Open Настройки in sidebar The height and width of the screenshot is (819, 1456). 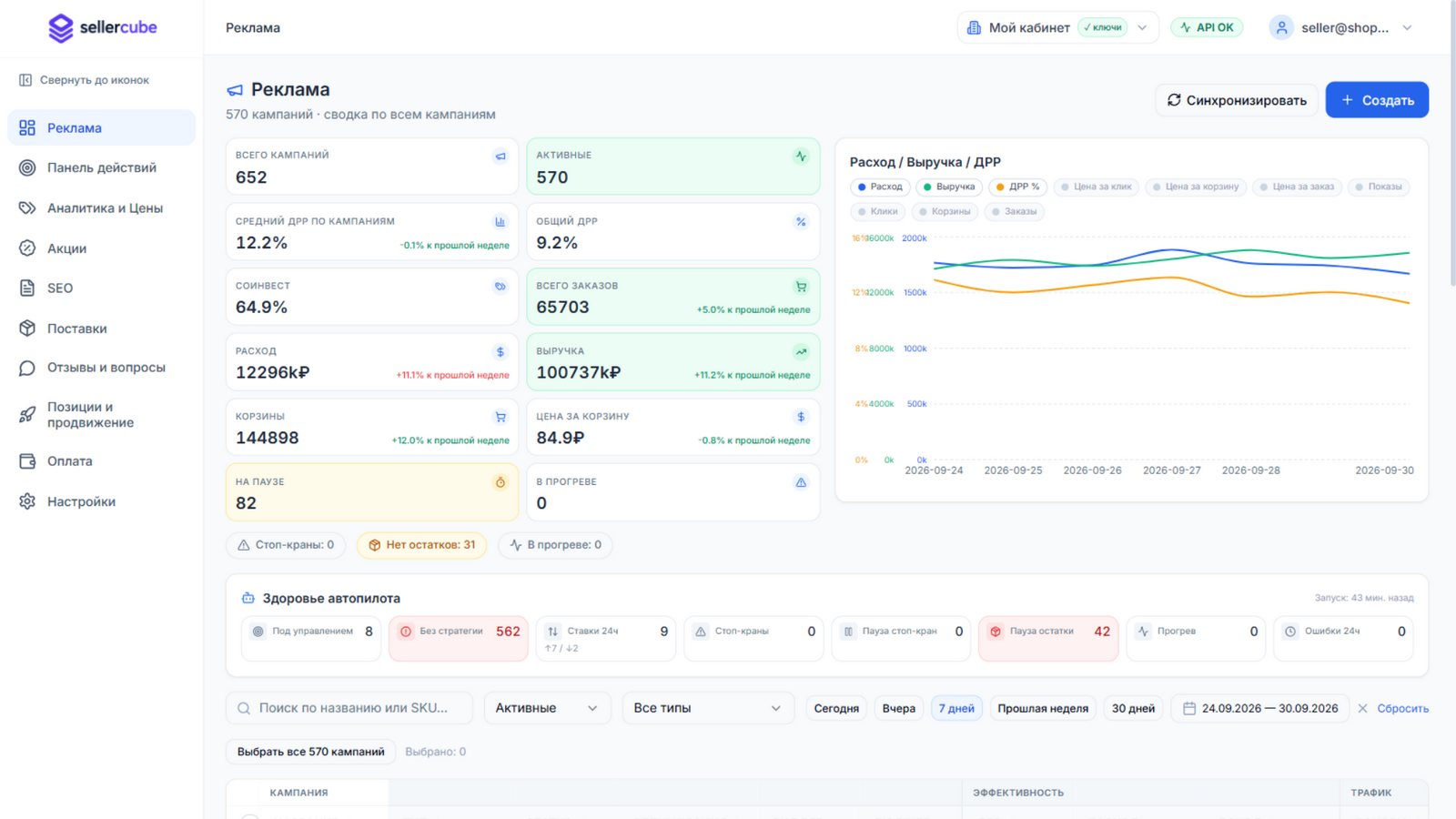[101, 501]
